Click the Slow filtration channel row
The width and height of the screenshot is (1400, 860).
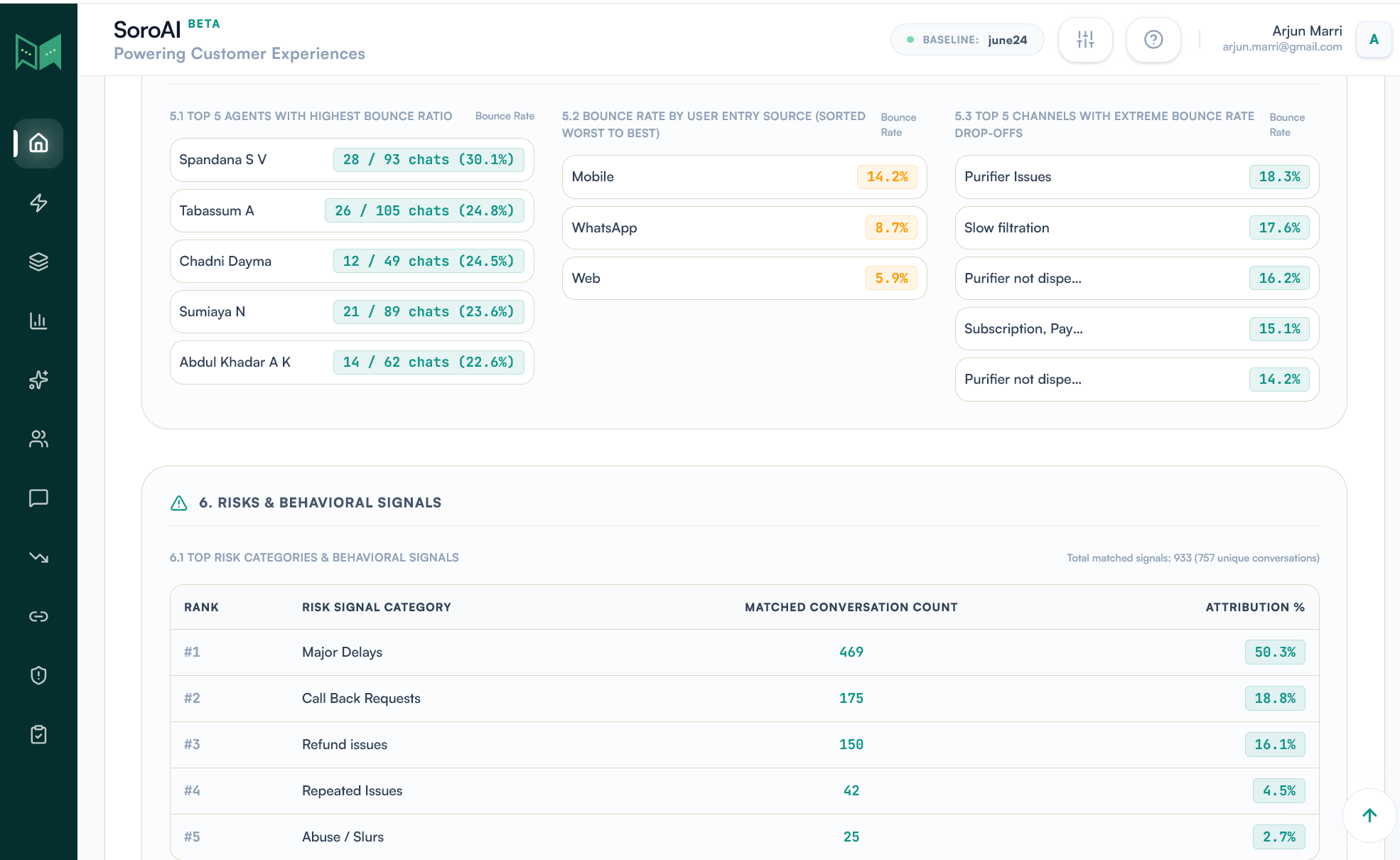[1137, 227]
